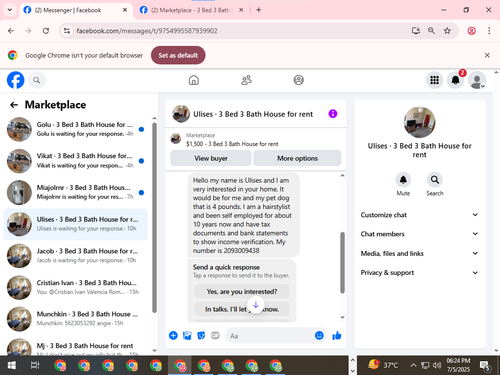
Task: Send quick response 'In talks. I'll let you know.'
Action: click(242, 309)
